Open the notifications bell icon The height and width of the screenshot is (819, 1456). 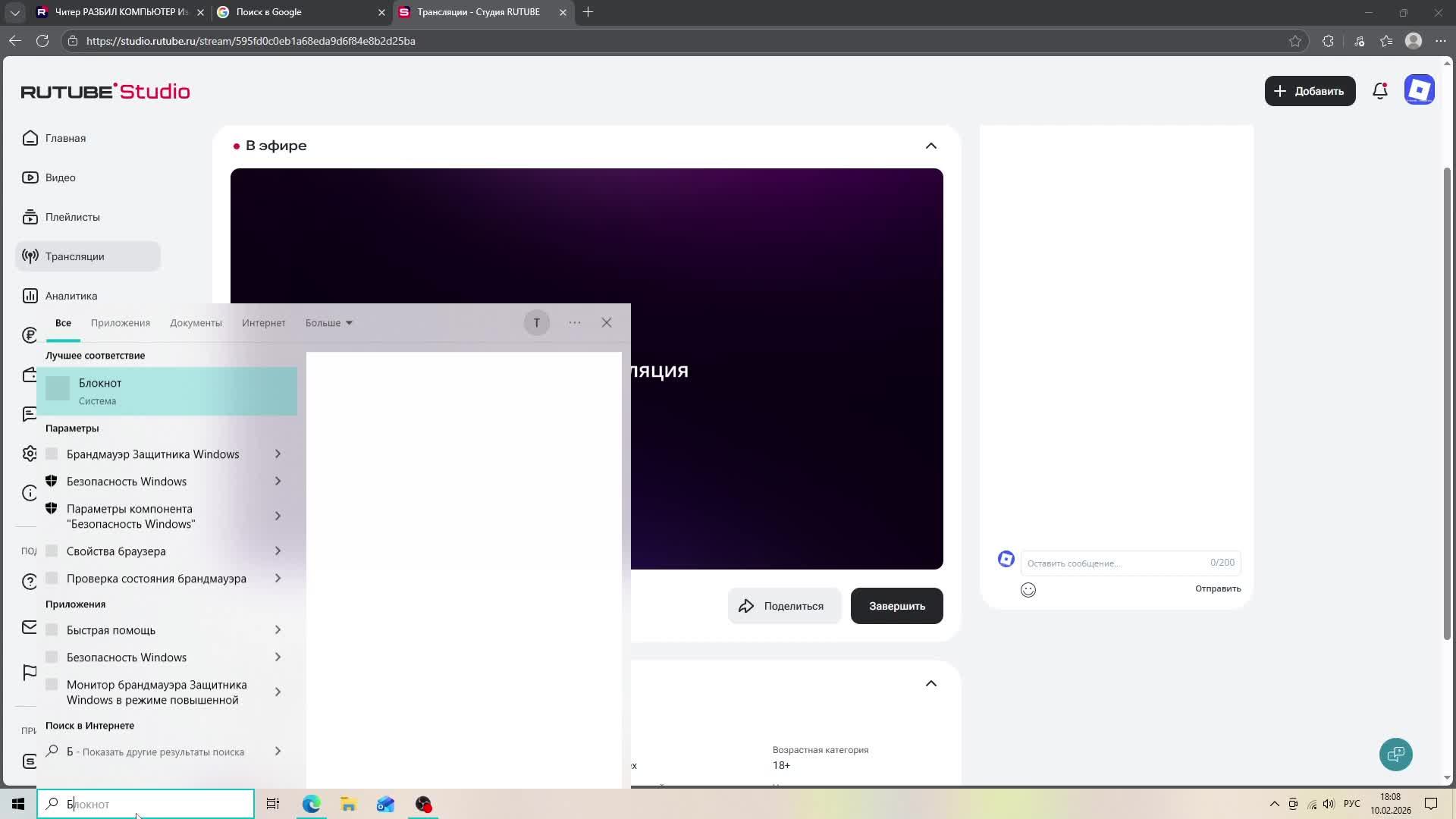click(x=1380, y=91)
